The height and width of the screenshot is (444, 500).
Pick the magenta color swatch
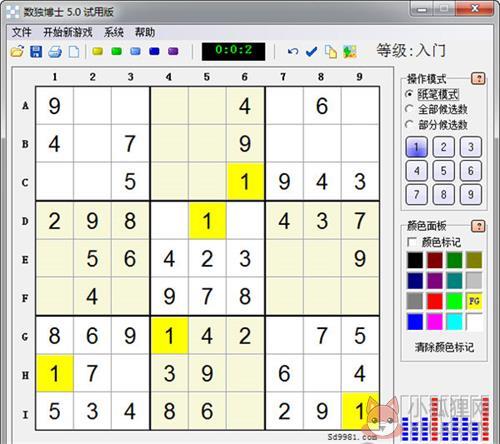coord(435,322)
